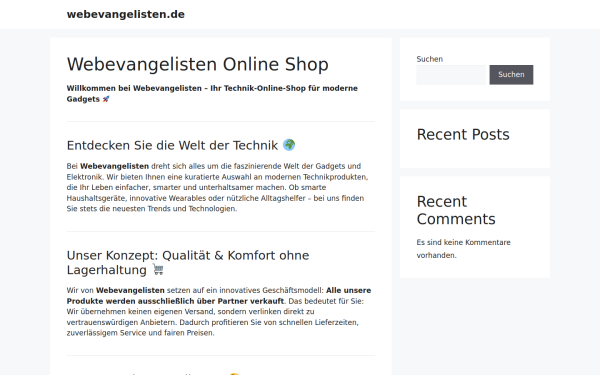The width and height of the screenshot is (600, 375).
Task: Click the globe emoji beside Technik heading
Action: tap(289, 145)
